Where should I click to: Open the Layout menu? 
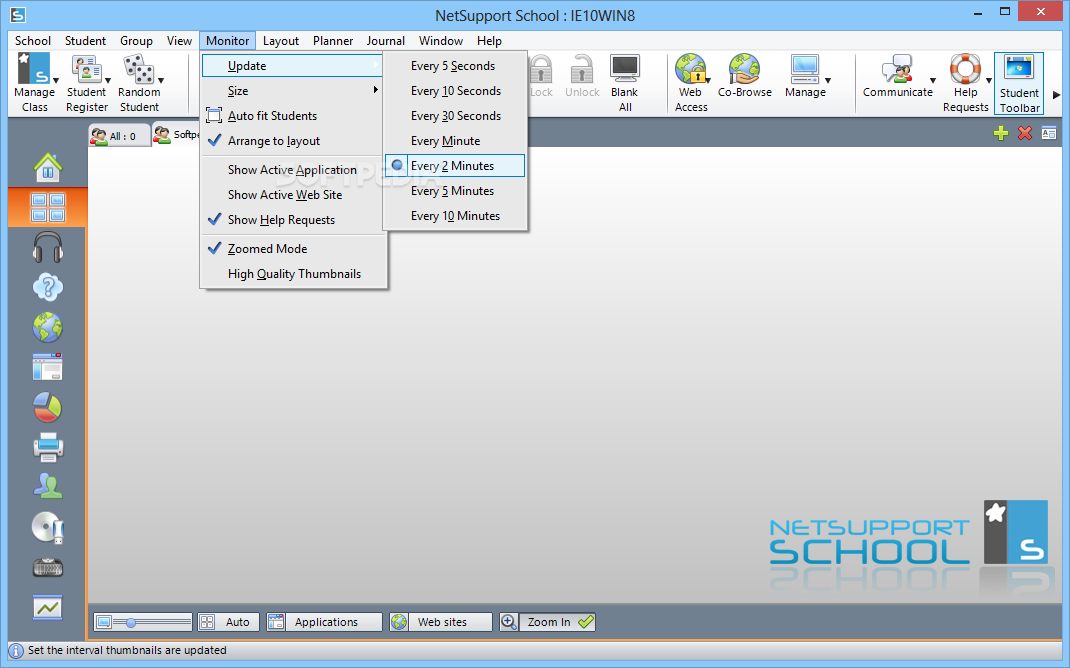[281, 41]
